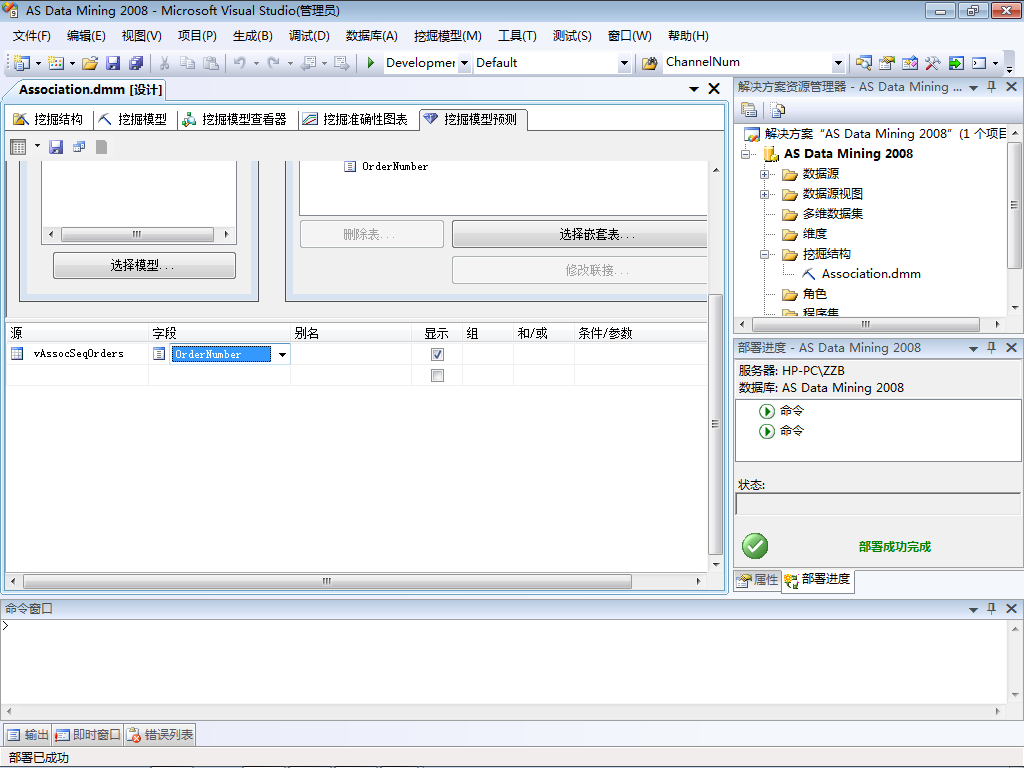Click the Save All toolbar icon
This screenshot has height=768, width=1024.
(x=136, y=63)
